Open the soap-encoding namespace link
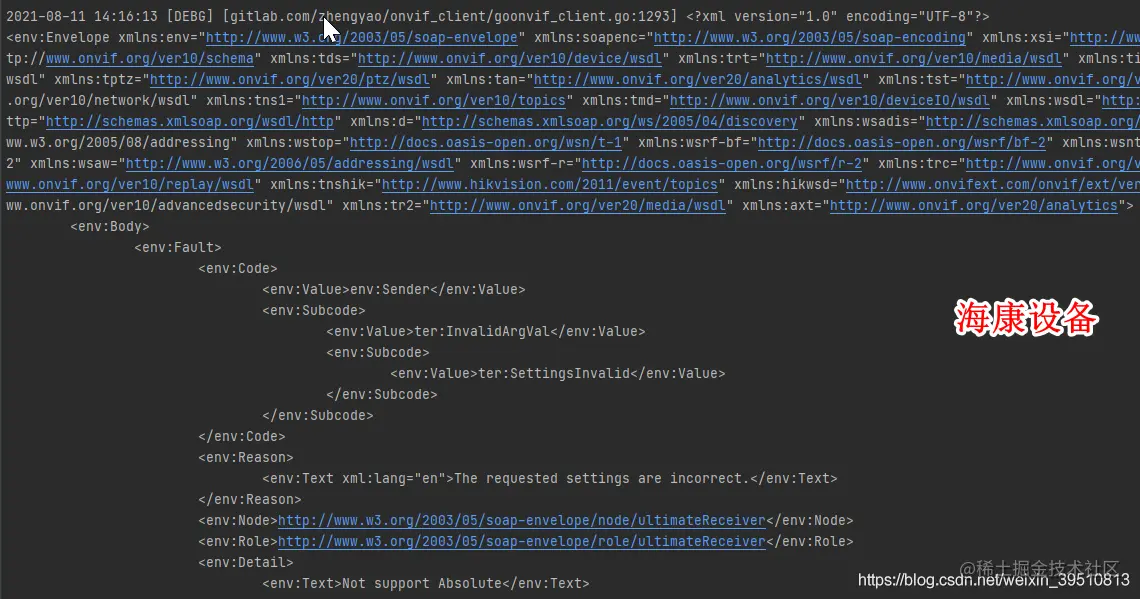 (x=809, y=38)
